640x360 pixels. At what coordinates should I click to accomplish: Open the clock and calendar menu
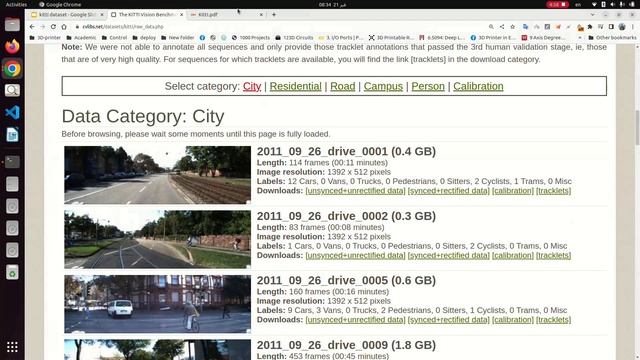coord(332,4)
